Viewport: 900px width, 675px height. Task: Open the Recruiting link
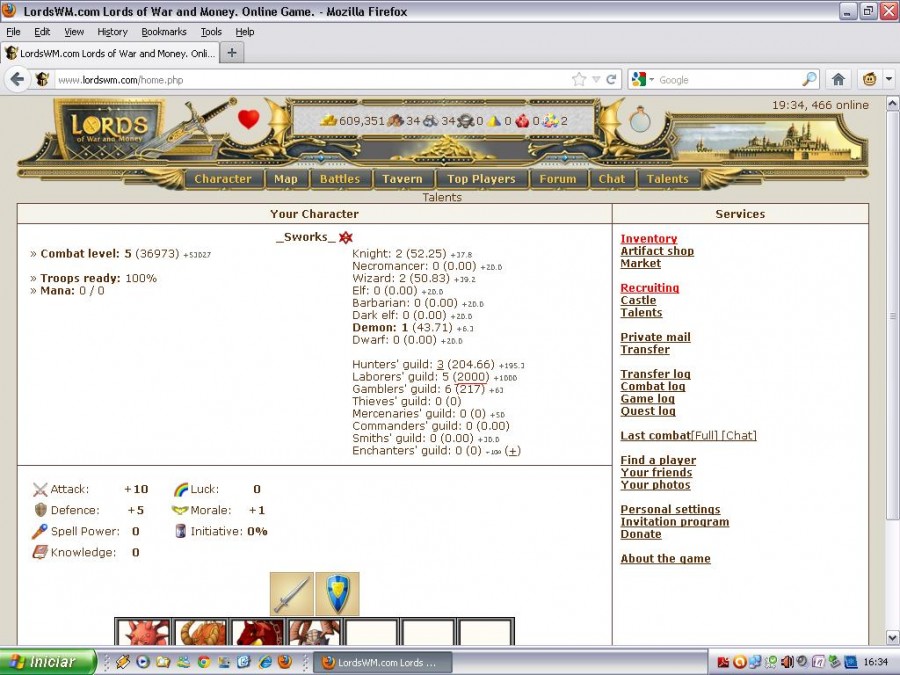coord(650,288)
